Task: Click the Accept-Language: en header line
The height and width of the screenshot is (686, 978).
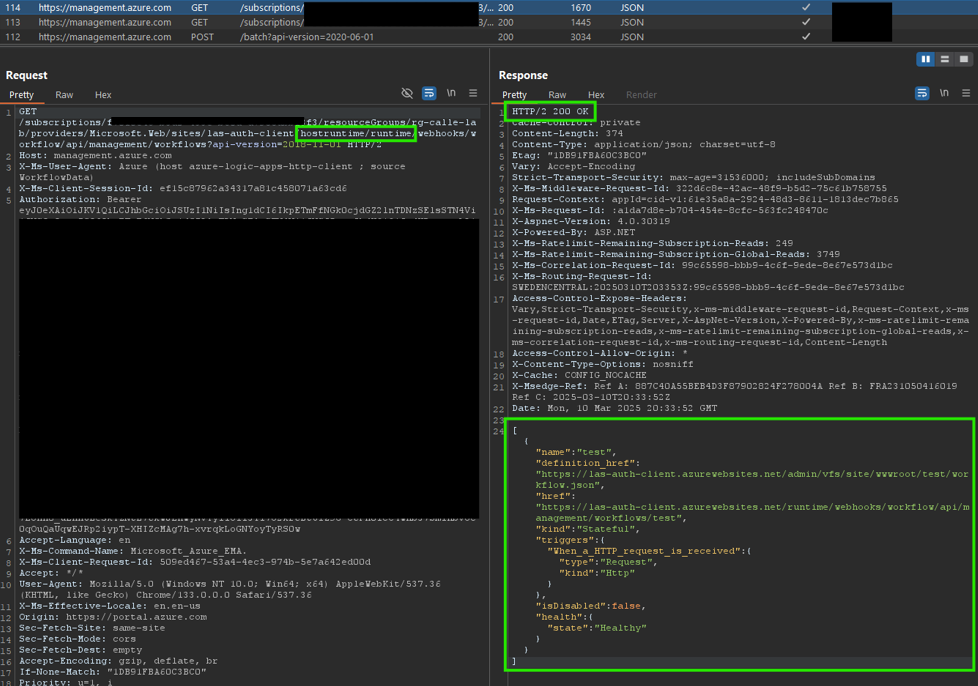Action: click(x=75, y=540)
